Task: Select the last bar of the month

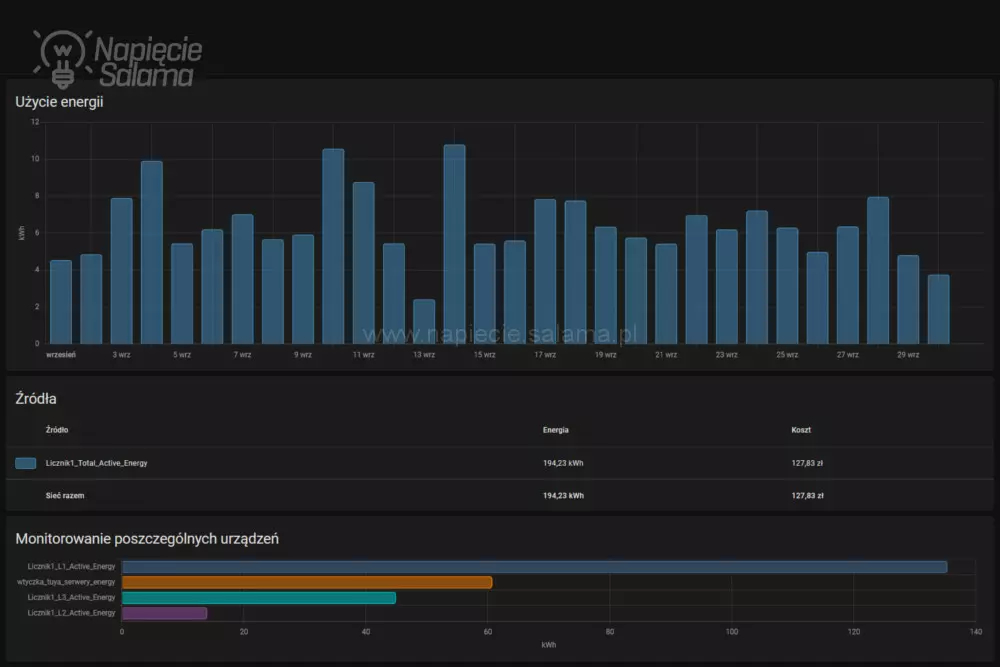Action: click(x=938, y=309)
